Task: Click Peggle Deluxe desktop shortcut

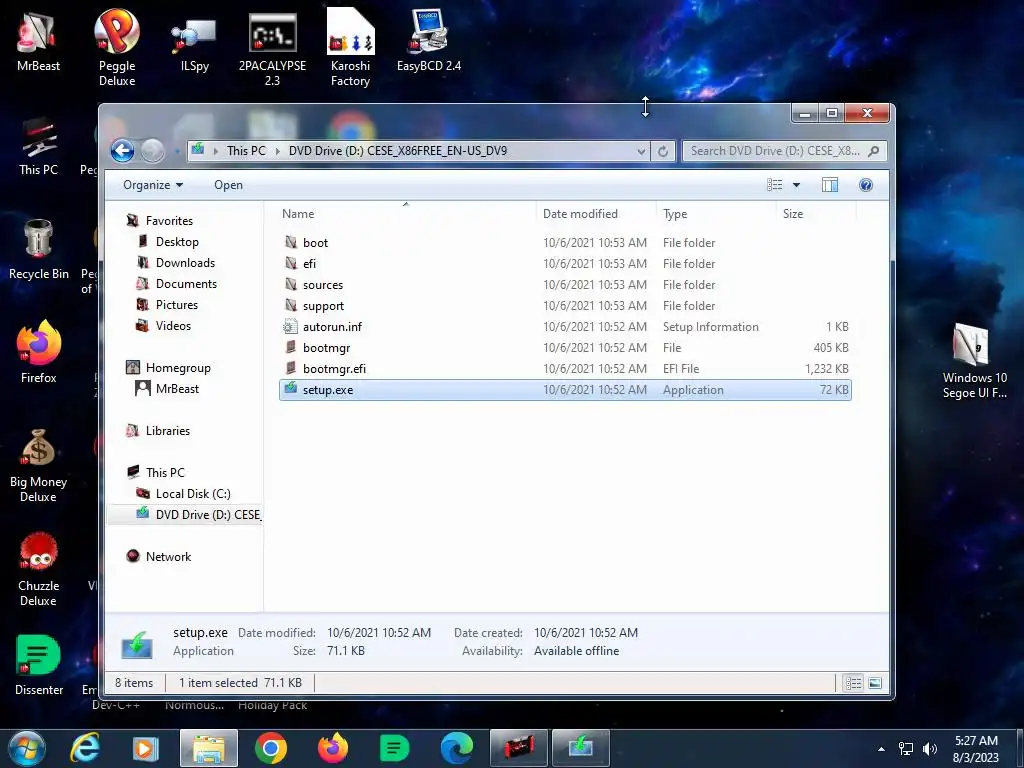Action: pos(117,48)
